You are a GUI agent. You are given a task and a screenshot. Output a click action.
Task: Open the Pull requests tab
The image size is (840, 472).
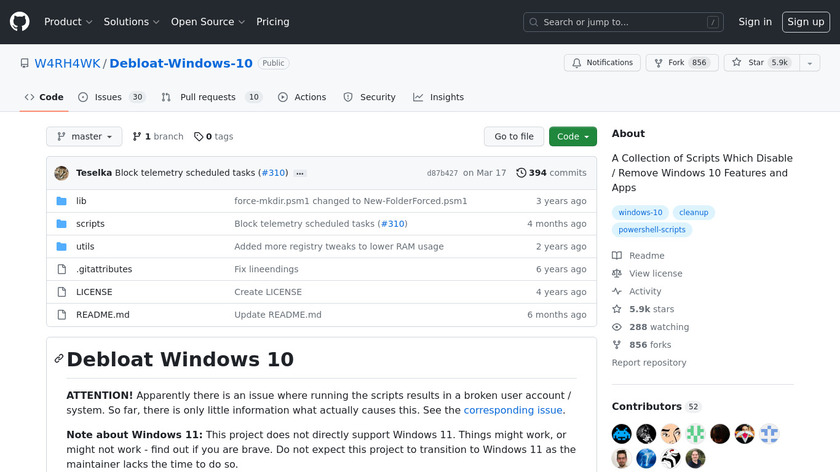pyautogui.click(x=211, y=97)
